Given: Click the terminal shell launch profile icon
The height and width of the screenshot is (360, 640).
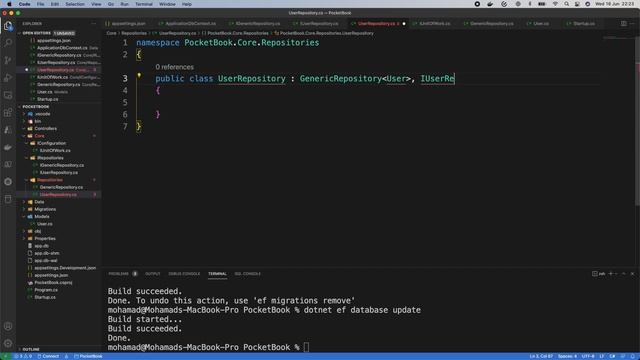Looking at the screenshot, I should point(598,273).
